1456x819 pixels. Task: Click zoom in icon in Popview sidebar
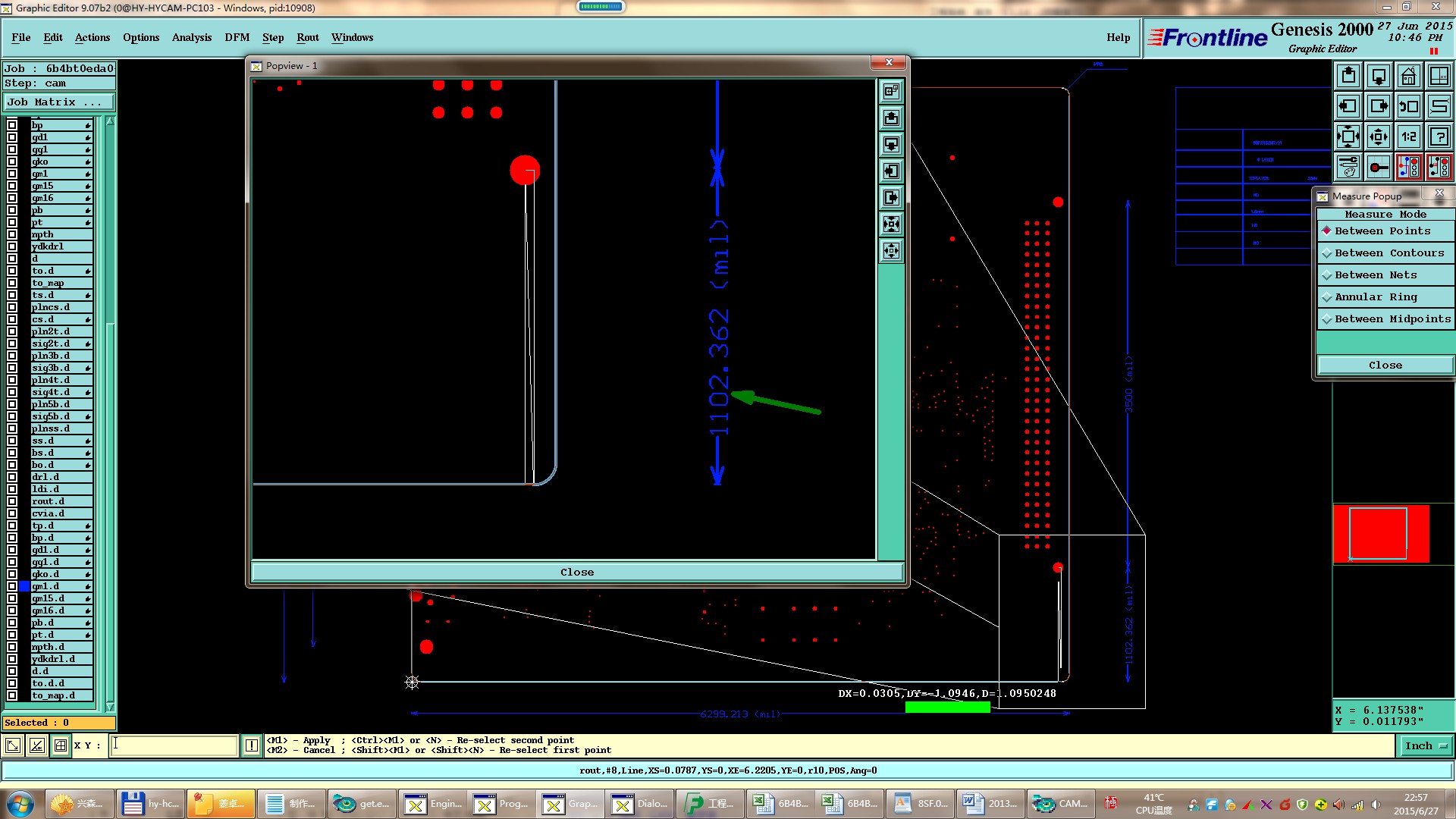[892, 224]
